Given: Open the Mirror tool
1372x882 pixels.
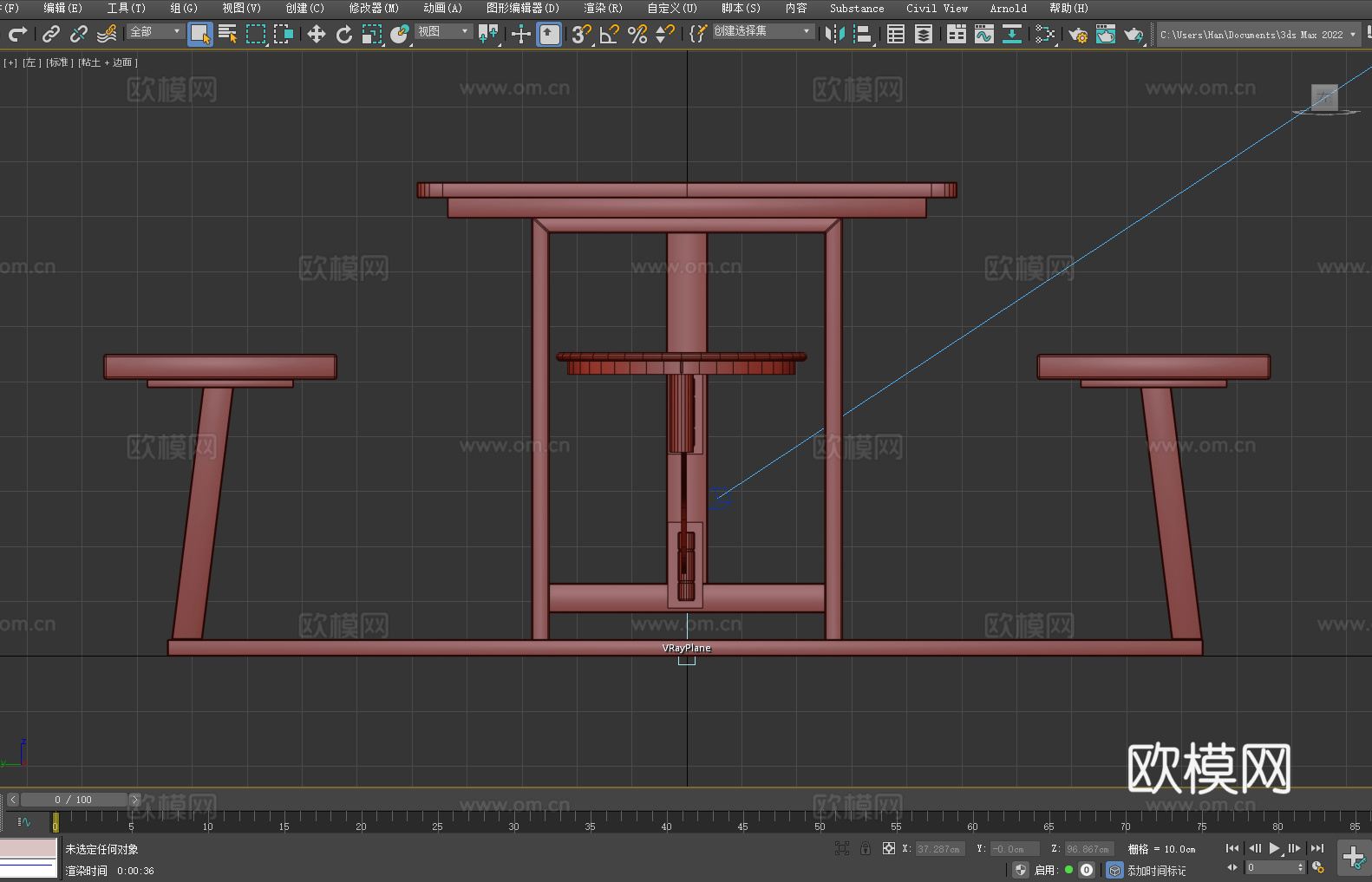Looking at the screenshot, I should pyautogui.click(x=834, y=34).
